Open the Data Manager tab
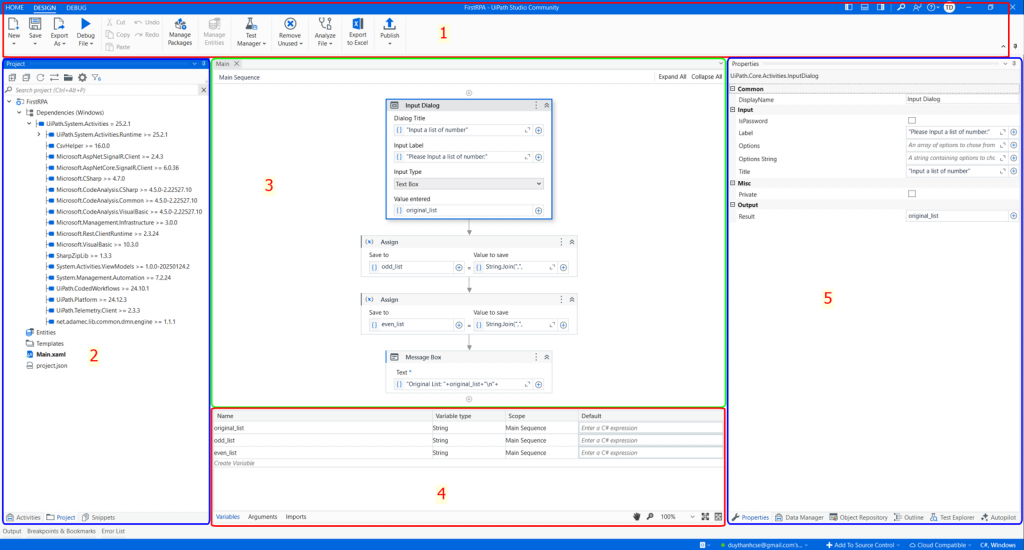 click(x=799, y=517)
